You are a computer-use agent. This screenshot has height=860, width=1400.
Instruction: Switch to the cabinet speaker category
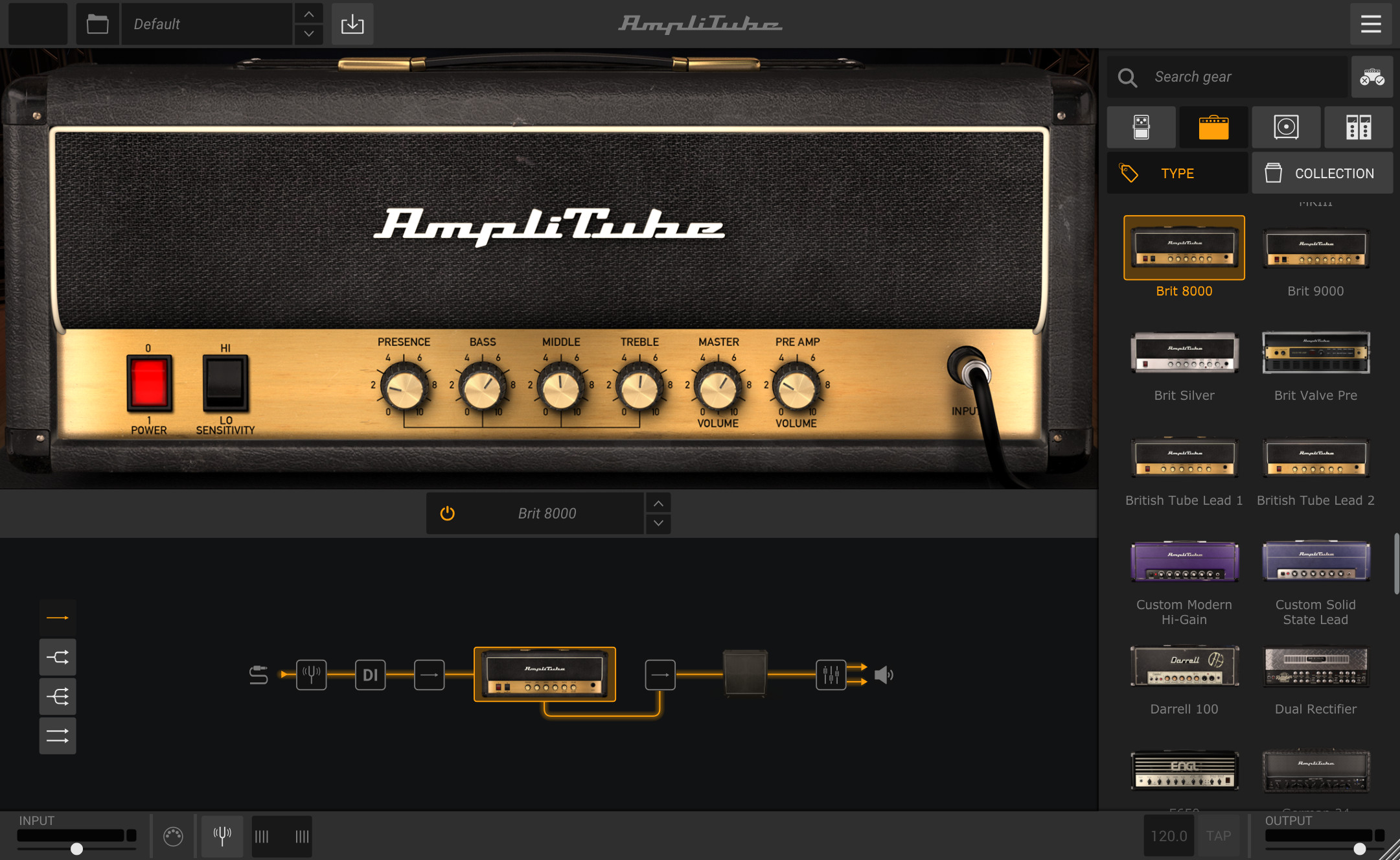[1286, 128]
